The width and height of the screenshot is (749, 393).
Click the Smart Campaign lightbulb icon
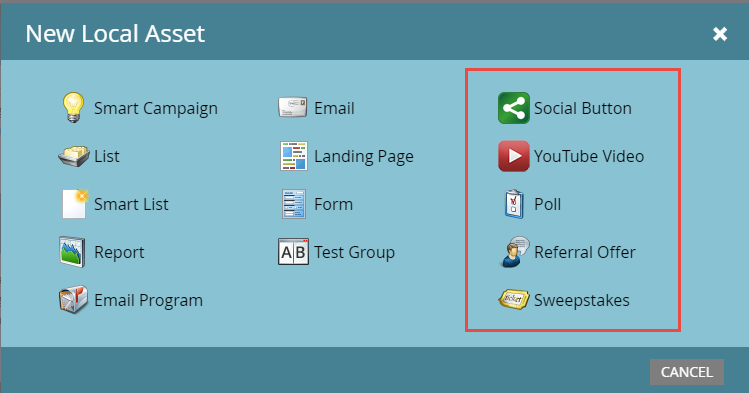pyautogui.click(x=74, y=108)
